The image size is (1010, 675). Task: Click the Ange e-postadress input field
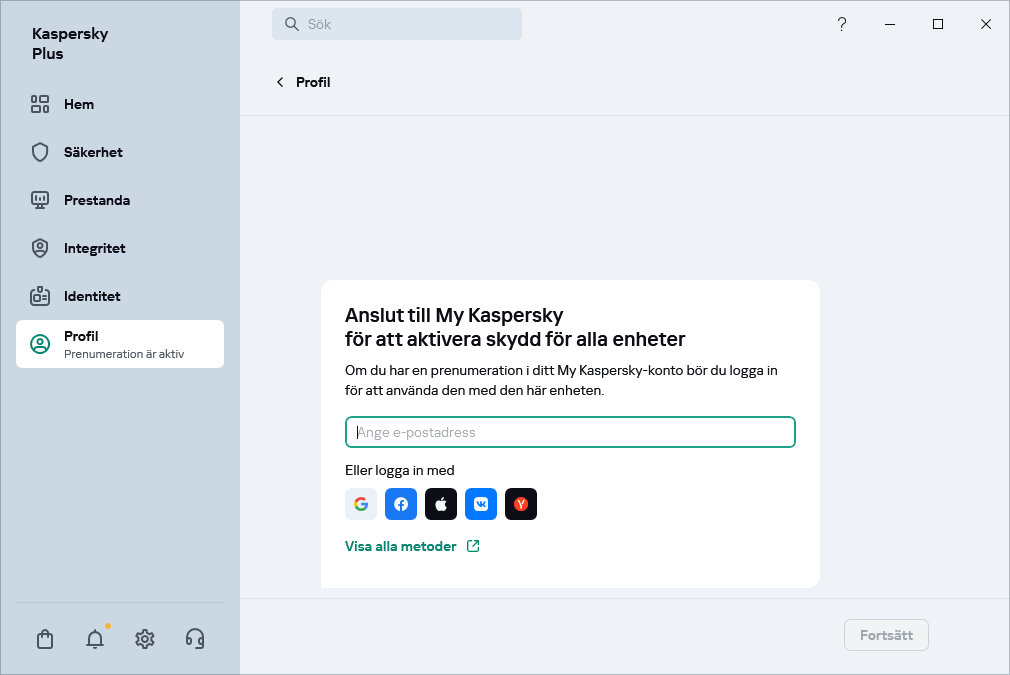point(570,432)
